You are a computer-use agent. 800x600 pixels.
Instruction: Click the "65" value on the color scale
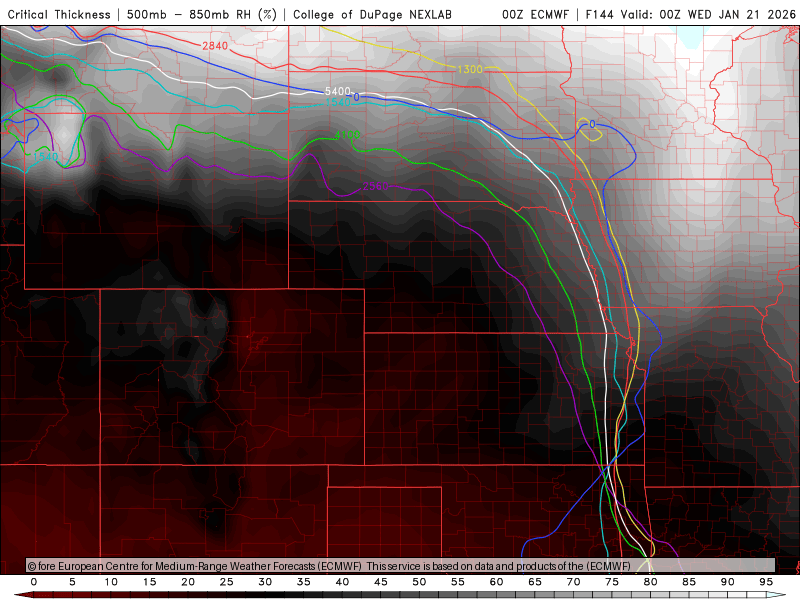pyautogui.click(x=535, y=582)
